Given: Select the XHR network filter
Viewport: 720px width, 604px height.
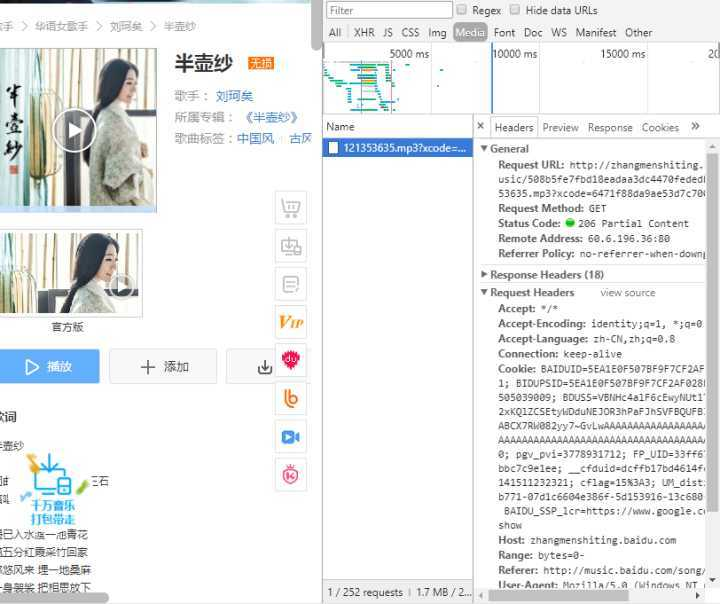Looking at the screenshot, I should [x=364, y=33].
